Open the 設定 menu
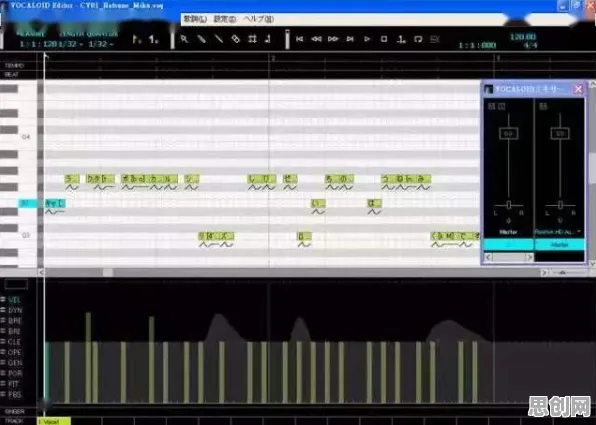This screenshot has width=596, height=425. coord(224,19)
